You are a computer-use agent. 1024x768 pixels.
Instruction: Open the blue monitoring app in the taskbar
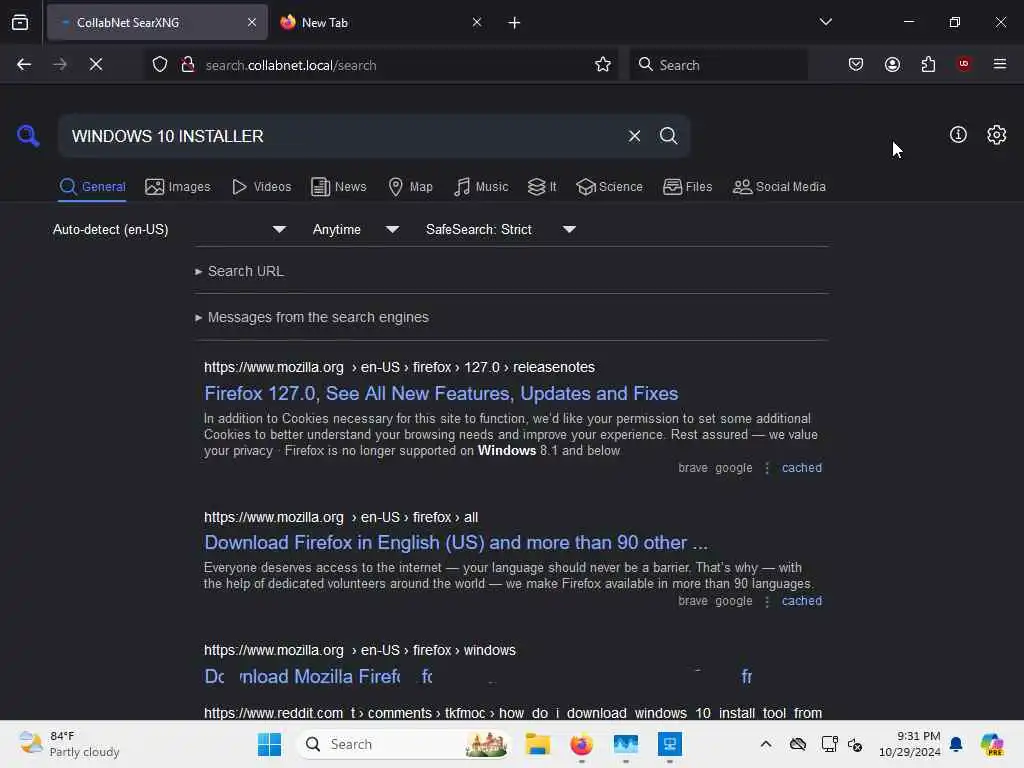tap(626, 744)
